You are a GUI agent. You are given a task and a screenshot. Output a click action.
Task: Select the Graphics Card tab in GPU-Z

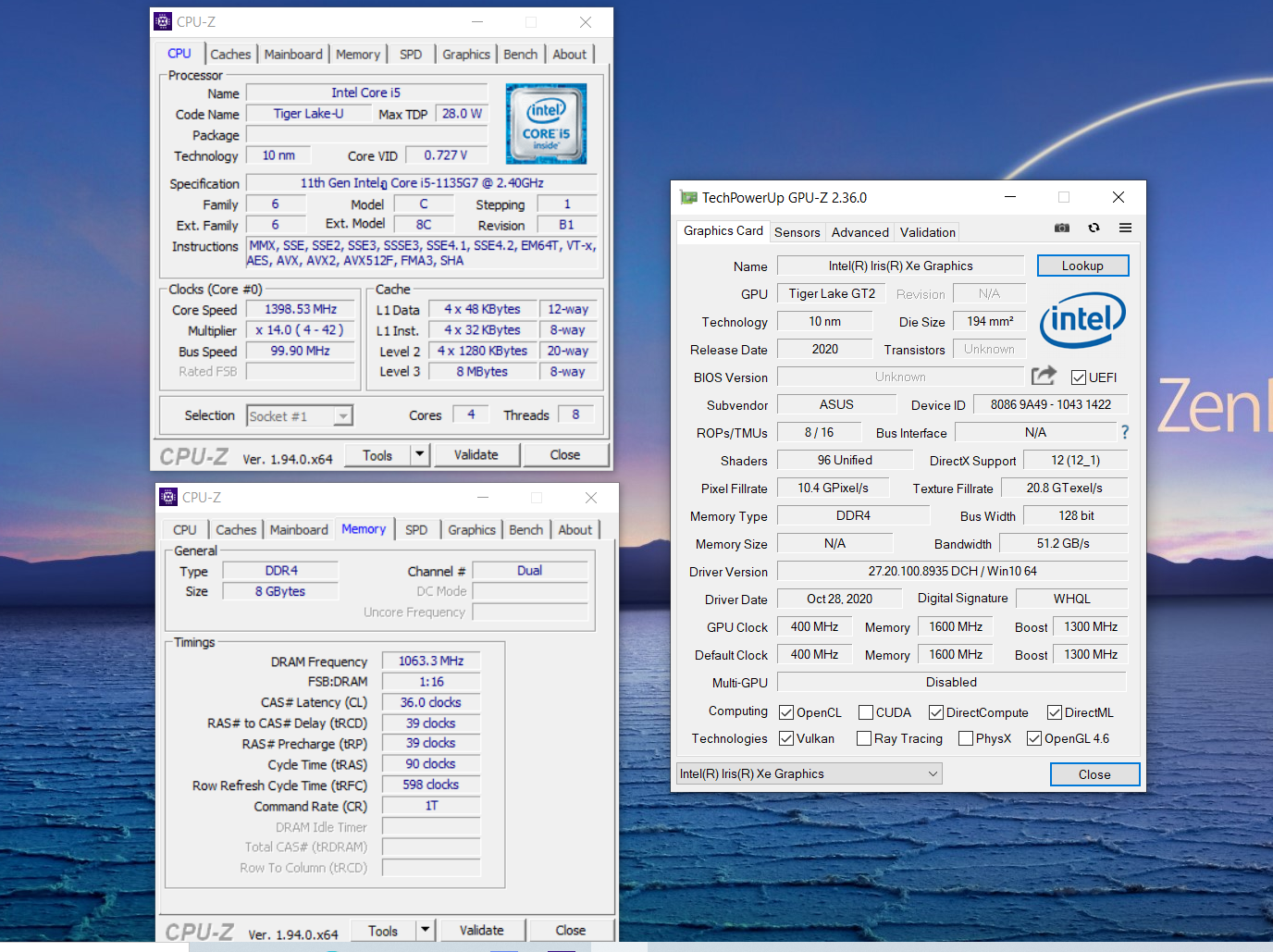[723, 231]
